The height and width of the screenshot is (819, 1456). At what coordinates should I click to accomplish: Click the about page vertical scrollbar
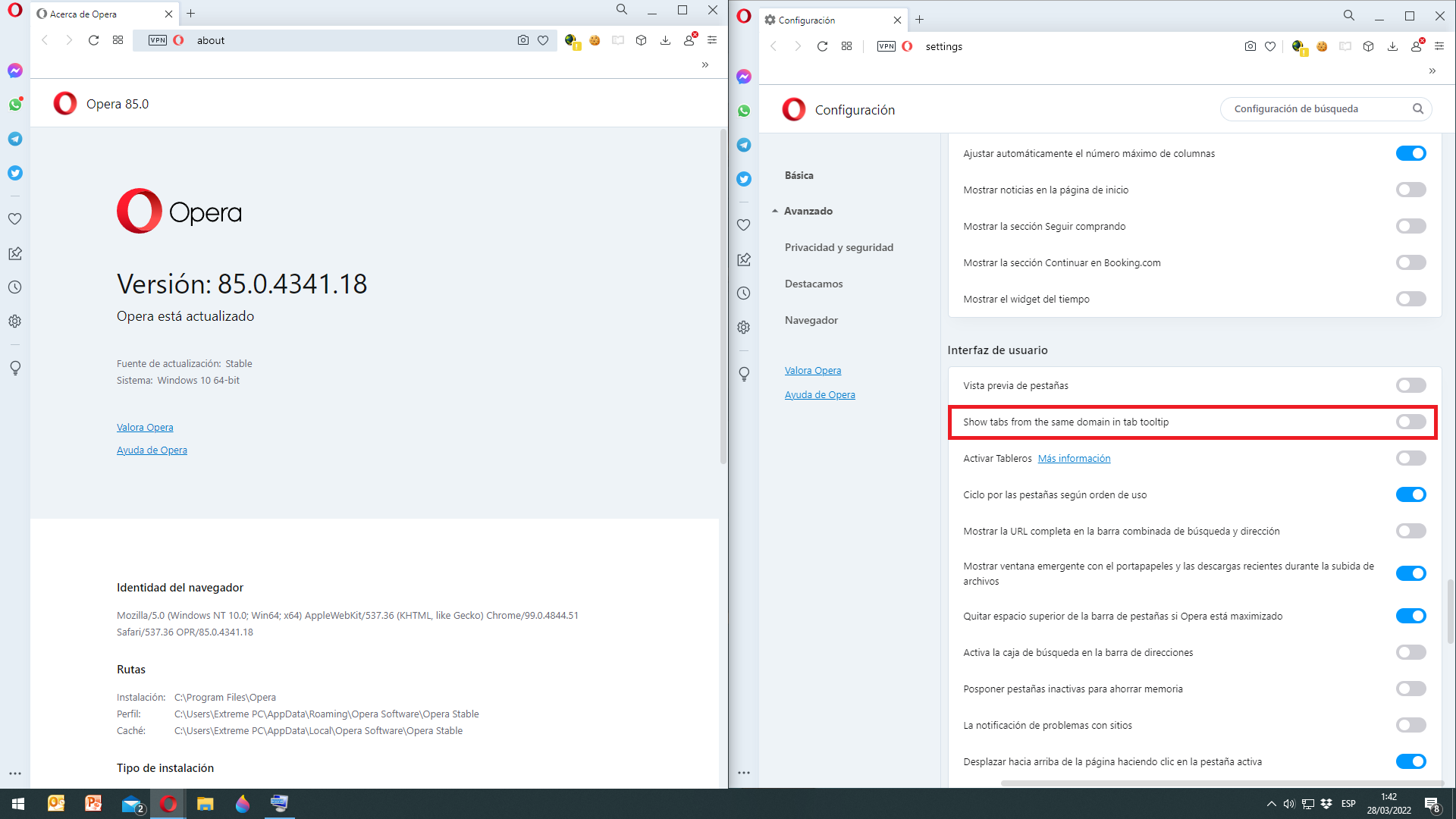click(723, 296)
